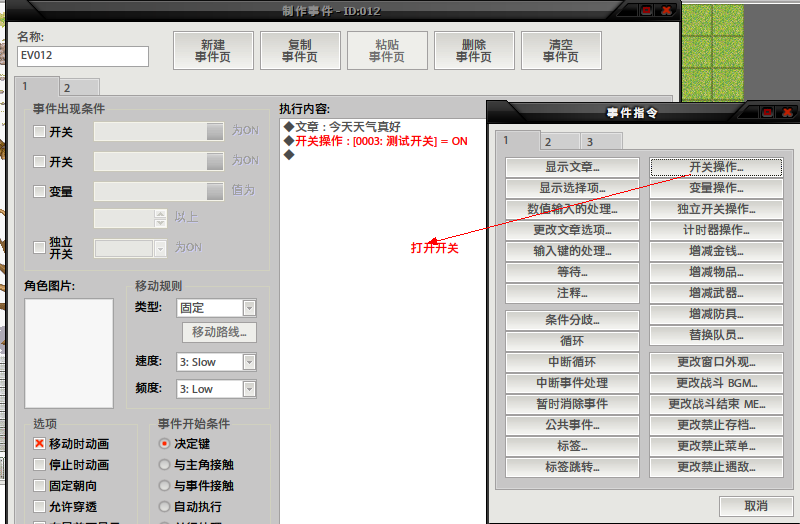Click the variable value stepper arrows

pos(160,218)
